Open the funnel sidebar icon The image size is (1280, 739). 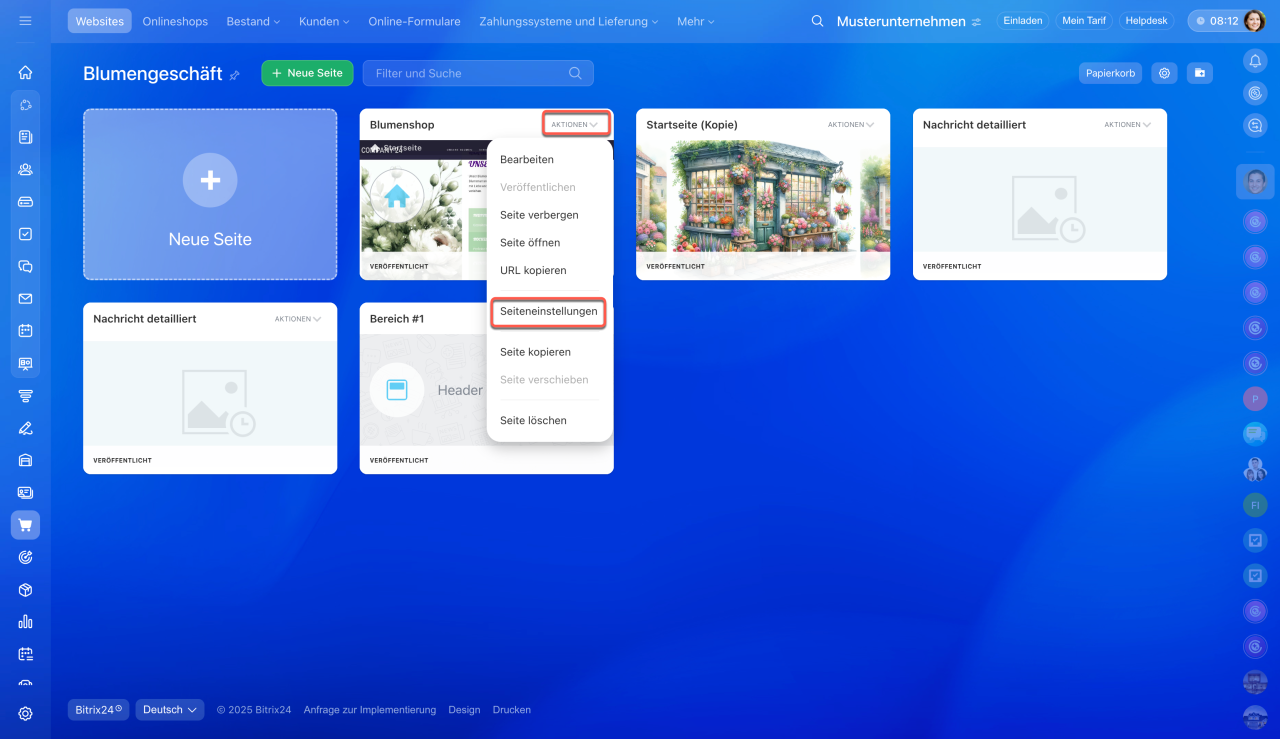click(x=25, y=396)
